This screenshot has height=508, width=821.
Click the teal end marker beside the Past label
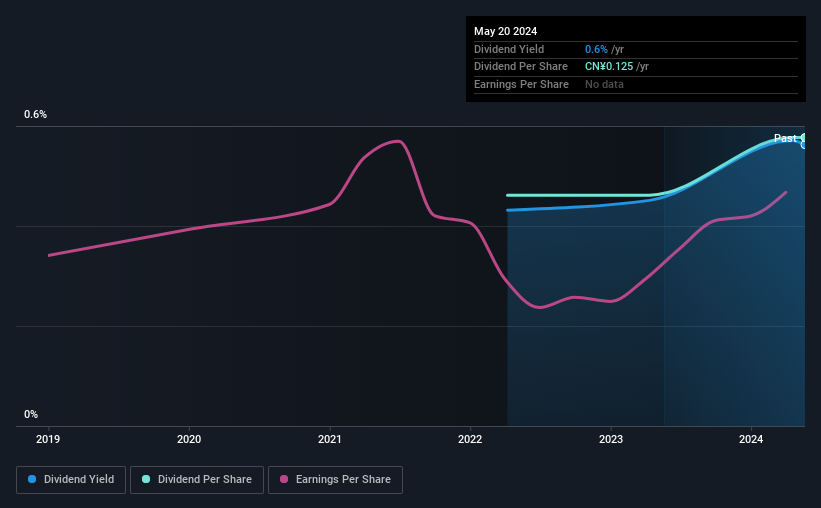tap(803, 137)
